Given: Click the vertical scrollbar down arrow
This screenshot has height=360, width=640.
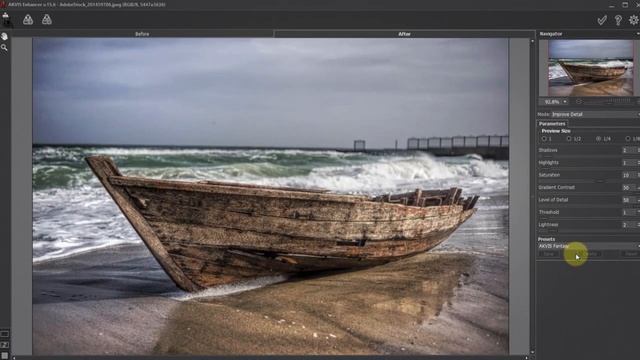Looking at the screenshot, I should coord(532,352).
